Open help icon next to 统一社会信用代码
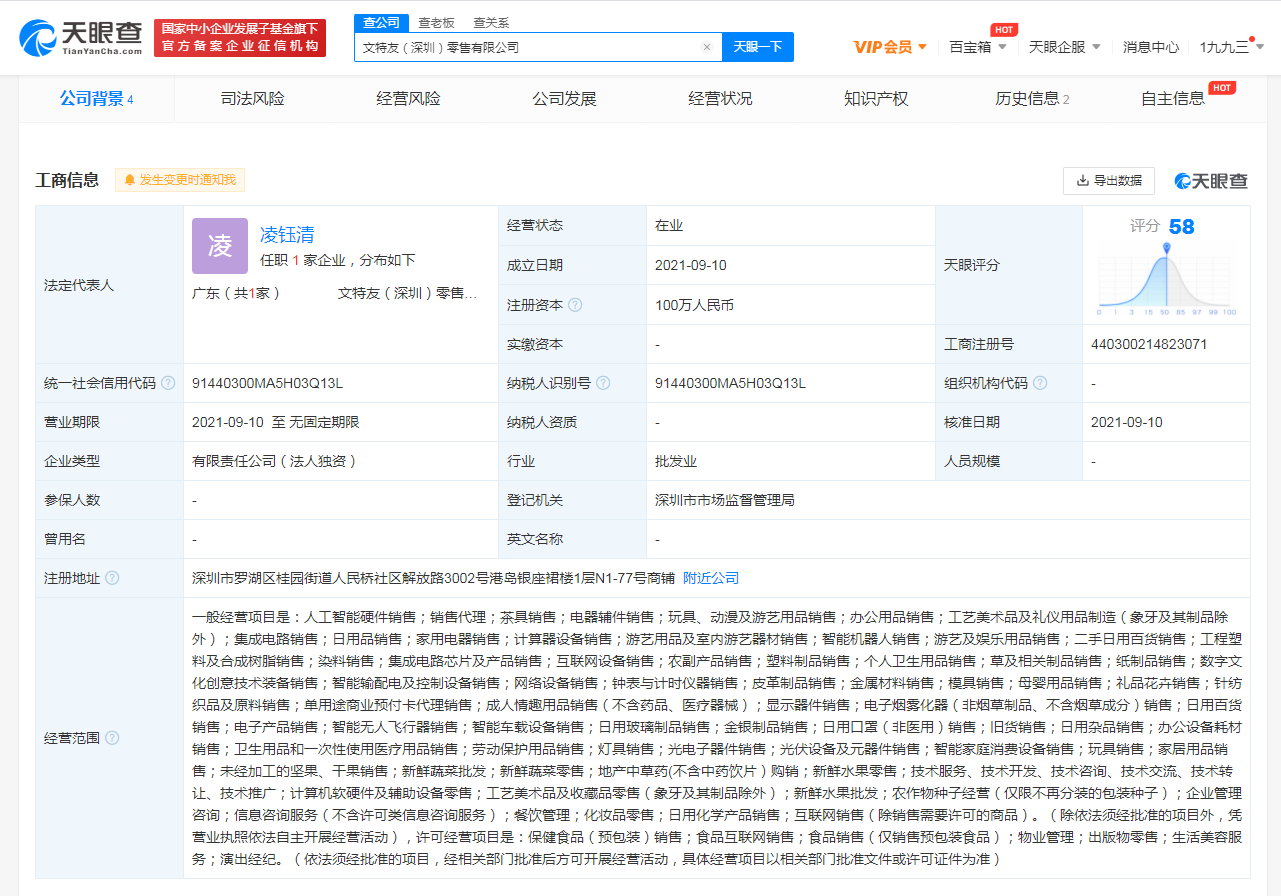1281x896 pixels. 168,383
